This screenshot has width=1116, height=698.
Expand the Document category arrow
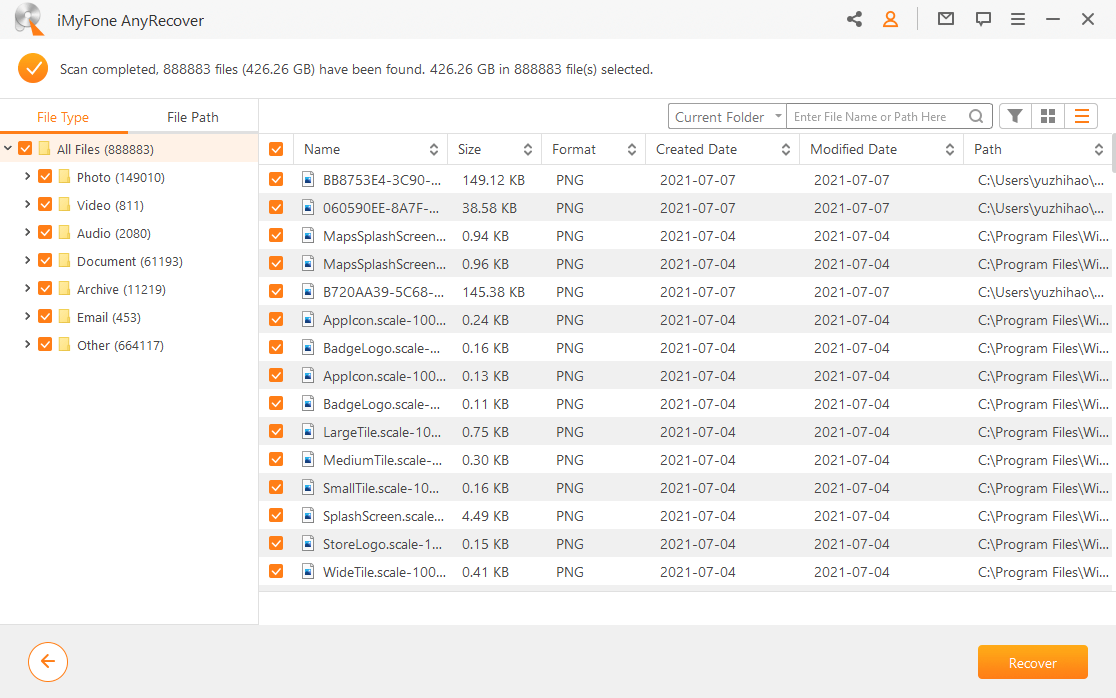click(27, 261)
